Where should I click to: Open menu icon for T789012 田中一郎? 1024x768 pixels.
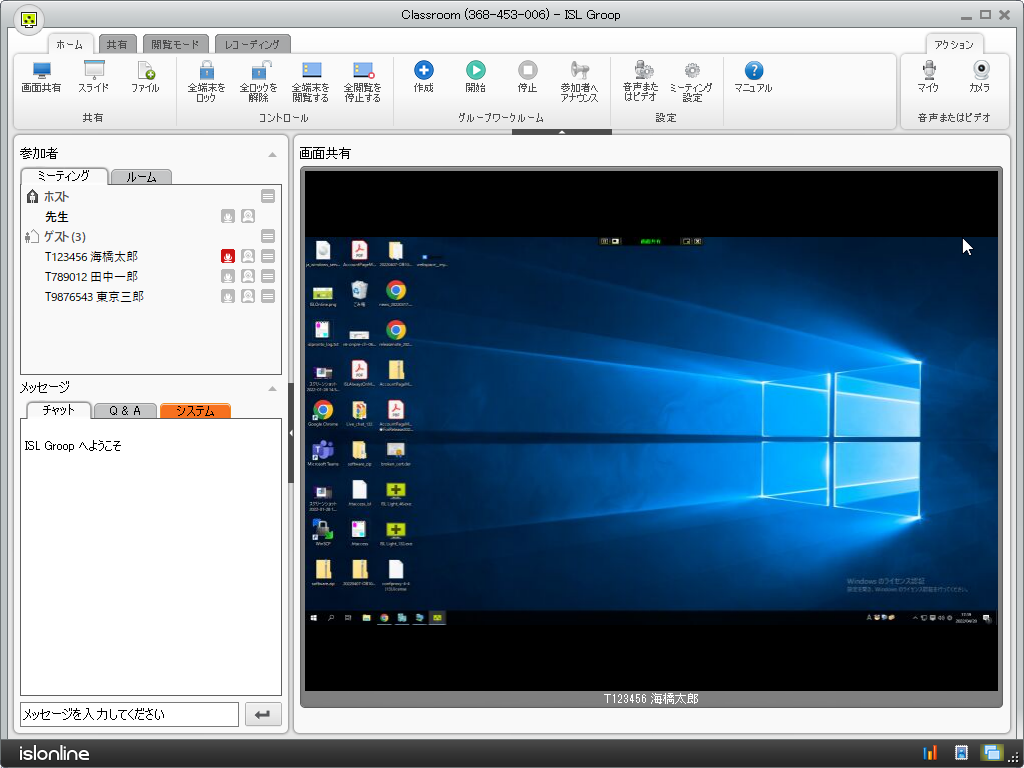(268, 277)
